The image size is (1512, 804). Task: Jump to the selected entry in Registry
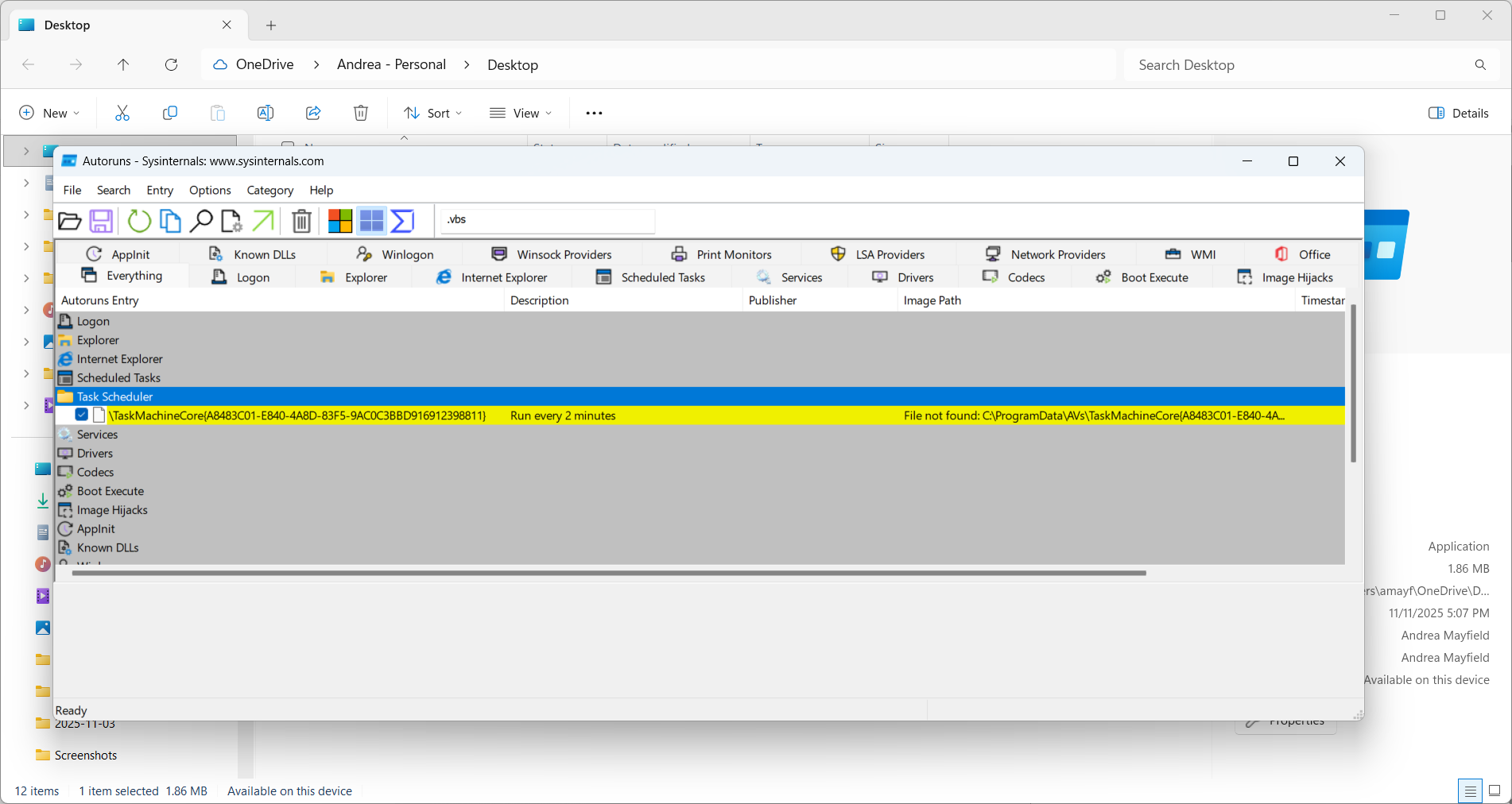point(262,221)
